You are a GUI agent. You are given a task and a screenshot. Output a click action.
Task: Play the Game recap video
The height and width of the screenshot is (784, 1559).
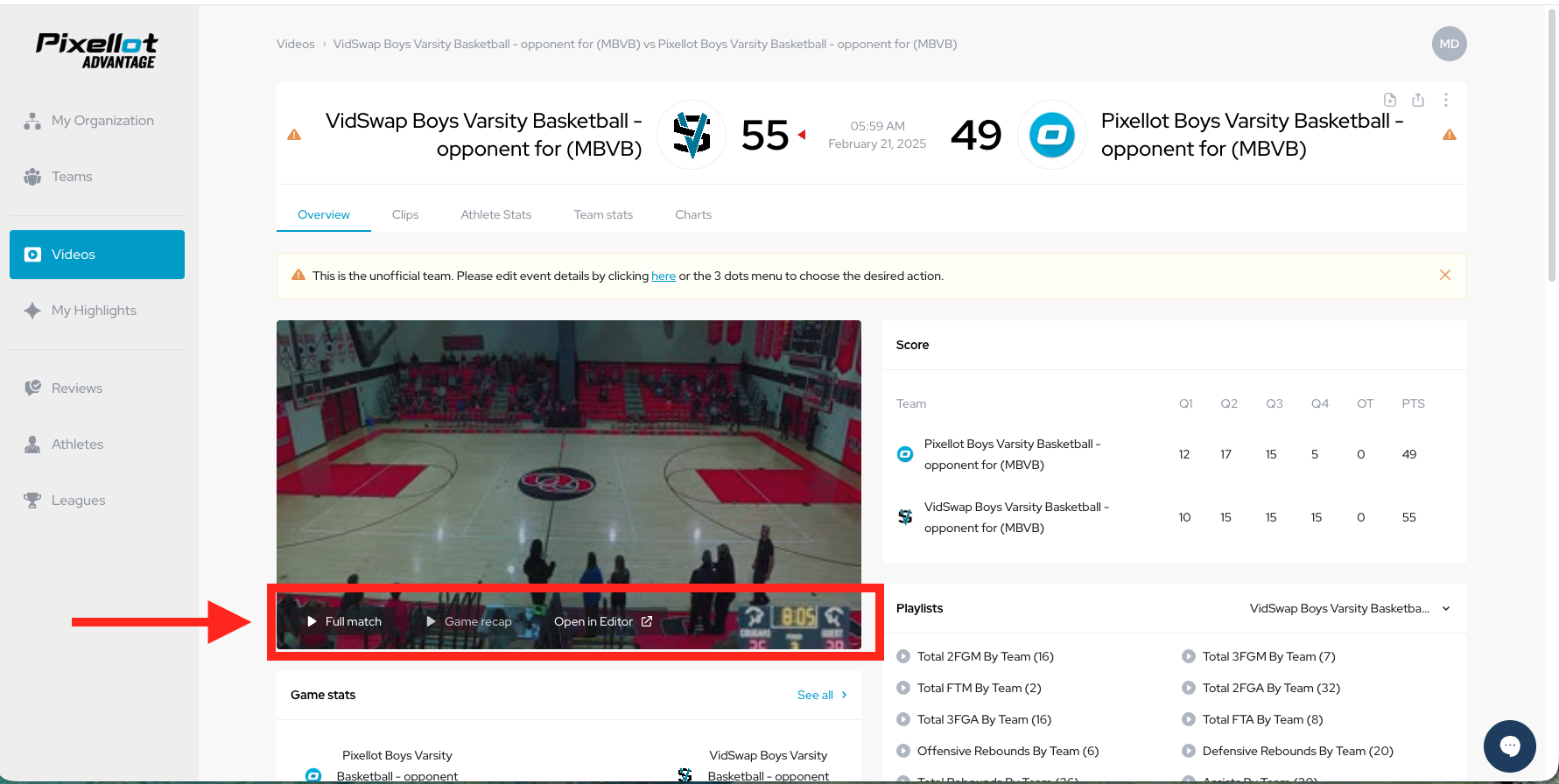coord(468,621)
